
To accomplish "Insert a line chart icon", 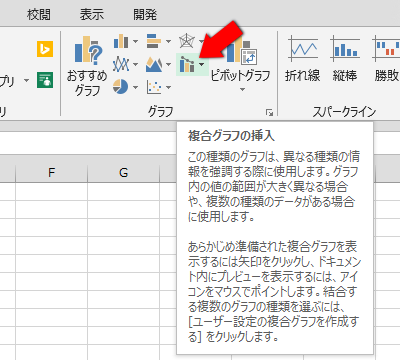I will coord(121,64).
